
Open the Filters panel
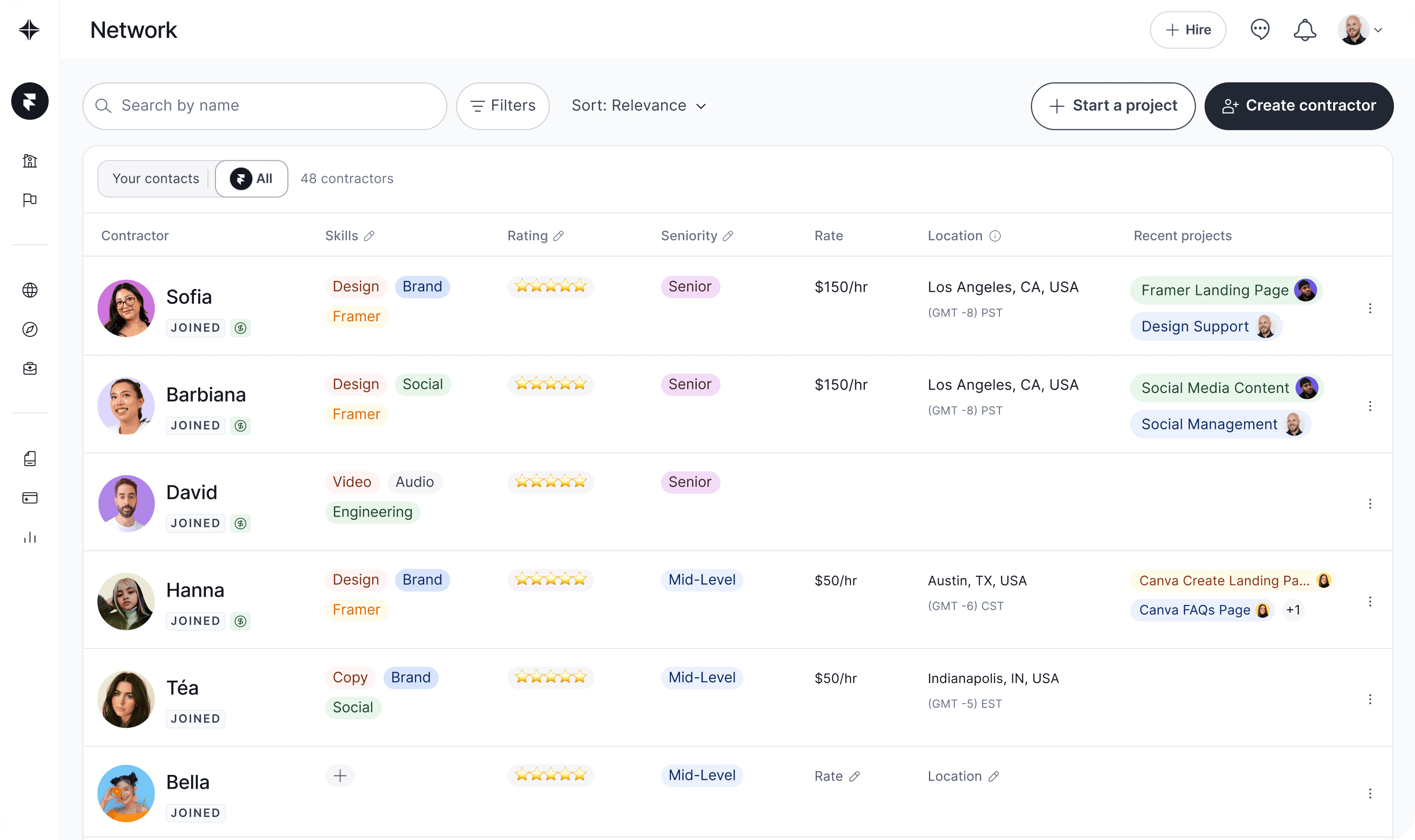click(x=503, y=106)
